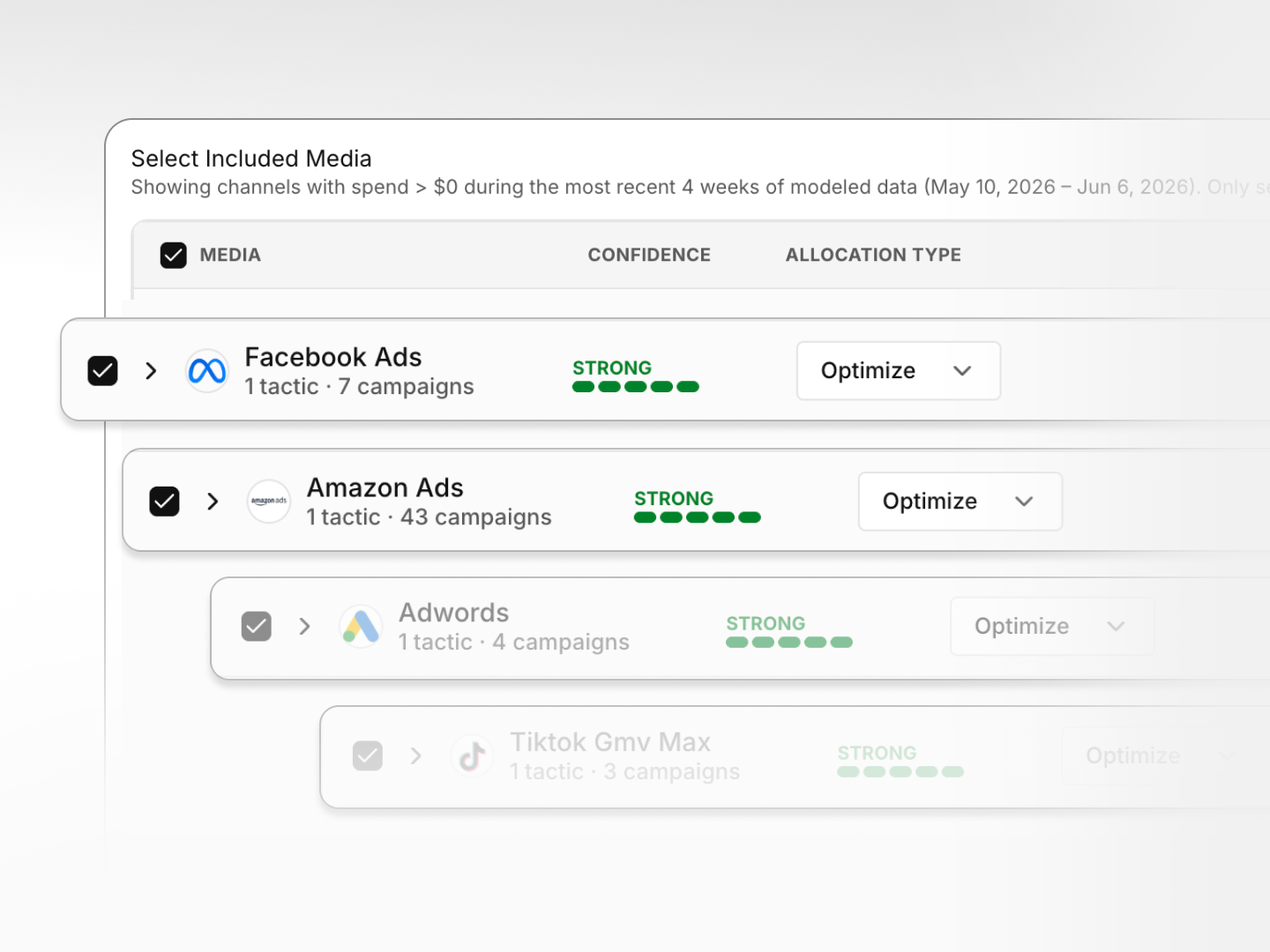The height and width of the screenshot is (952, 1270).
Task: Click the Amazon Ads STRONG confidence bar
Action: (x=698, y=517)
